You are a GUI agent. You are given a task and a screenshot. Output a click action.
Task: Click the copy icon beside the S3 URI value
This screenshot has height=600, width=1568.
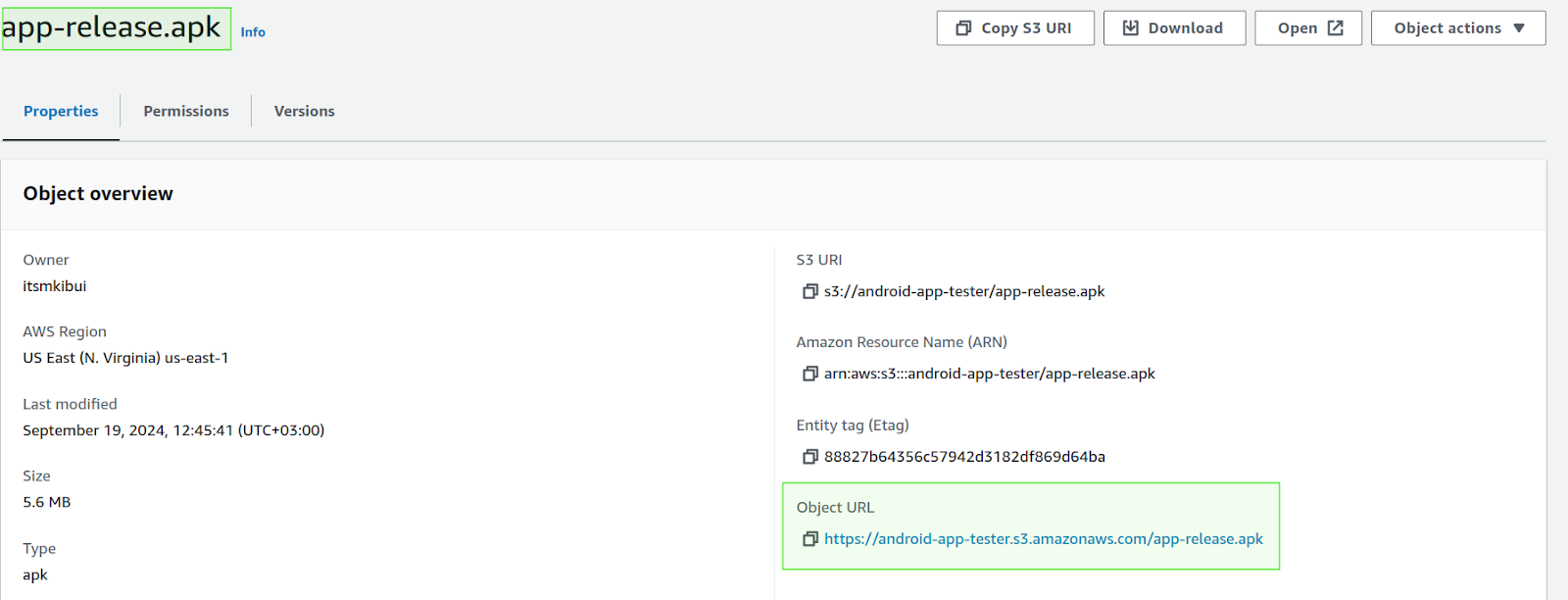pos(809,291)
